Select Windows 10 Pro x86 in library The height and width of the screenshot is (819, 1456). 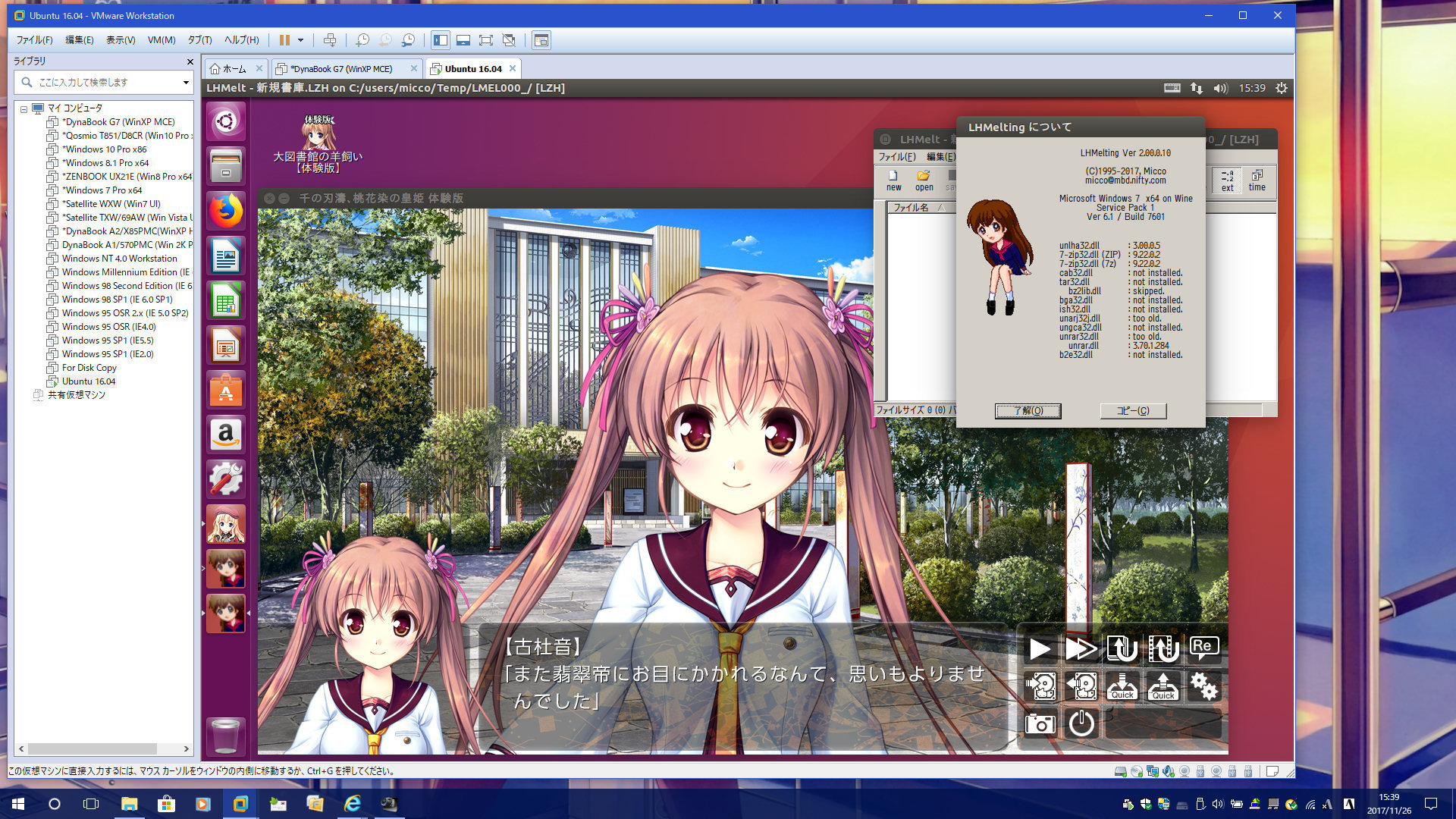coord(105,149)
